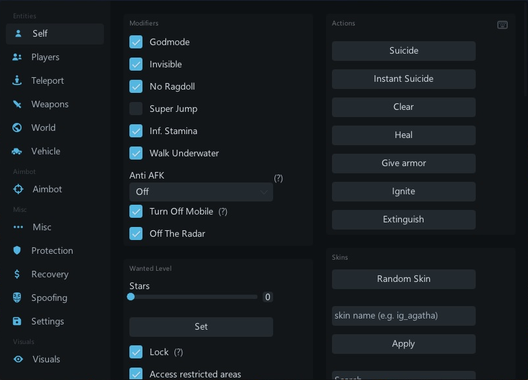Screen dimensions: 528x380
Task: Toggle the Inf. Stamina checkbox
Action: (x=136, y=131)
